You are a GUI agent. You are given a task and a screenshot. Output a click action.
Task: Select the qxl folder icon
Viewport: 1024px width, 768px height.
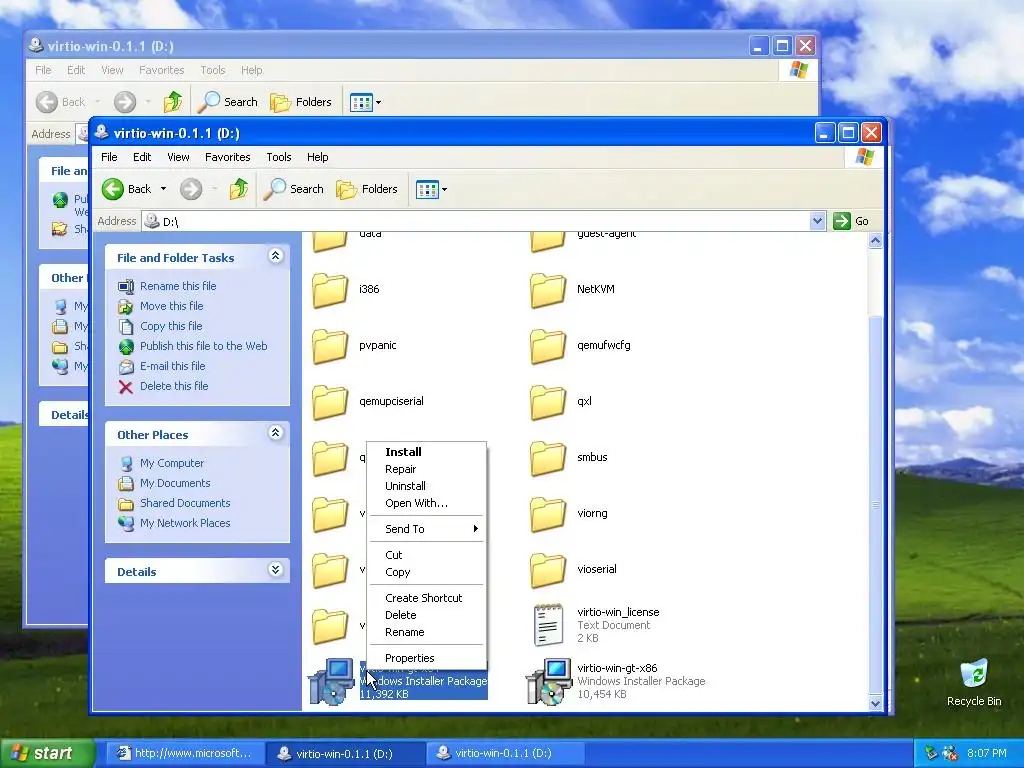coord(548,402)
